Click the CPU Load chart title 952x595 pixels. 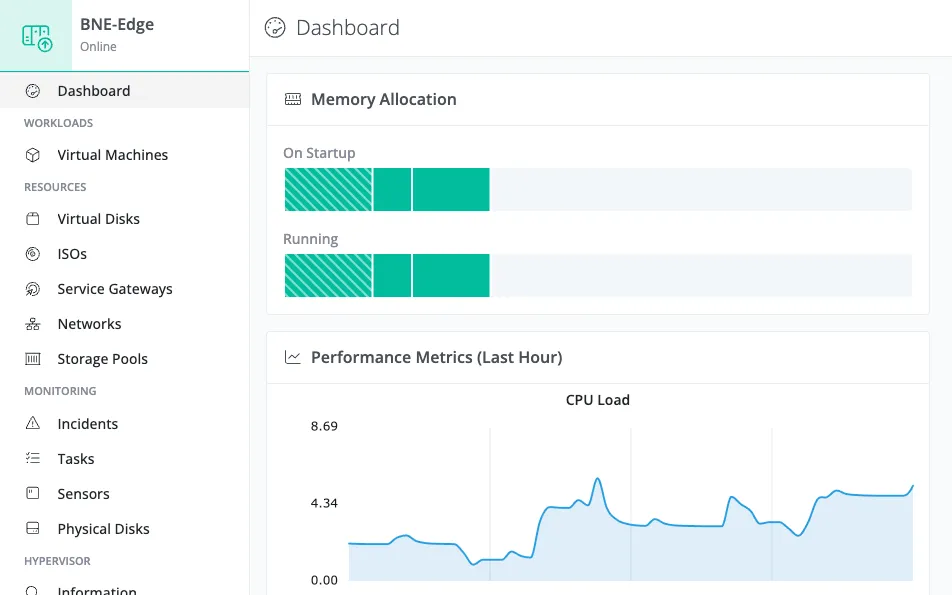coord(597,400)
